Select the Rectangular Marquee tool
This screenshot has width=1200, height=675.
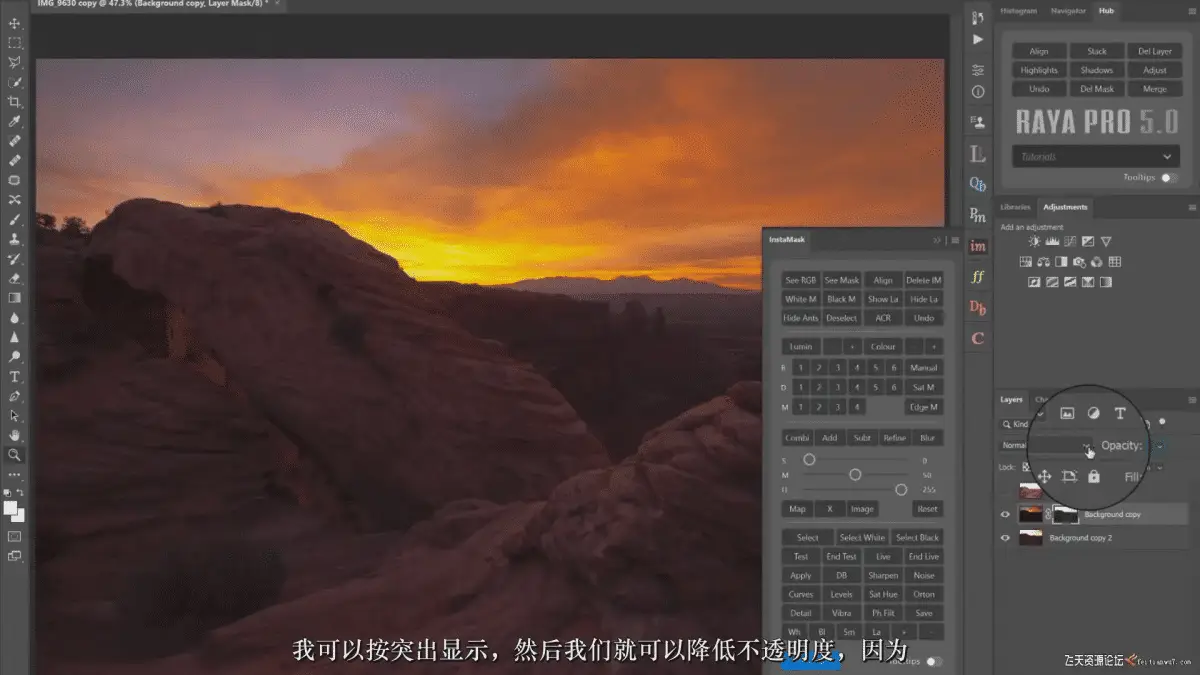pyautogui.click(x=14, y=43)
